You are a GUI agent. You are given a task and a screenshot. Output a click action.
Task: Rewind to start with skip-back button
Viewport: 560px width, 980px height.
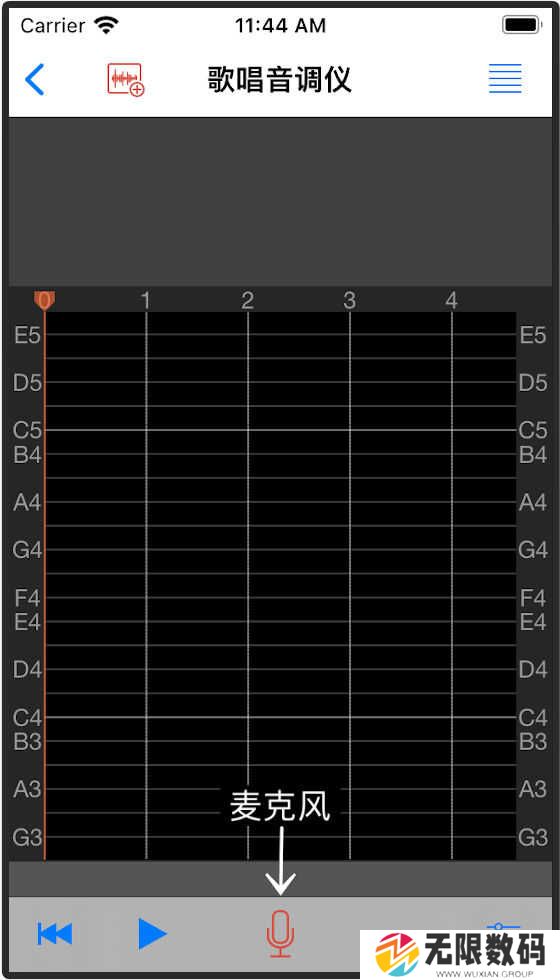[55, 934]
